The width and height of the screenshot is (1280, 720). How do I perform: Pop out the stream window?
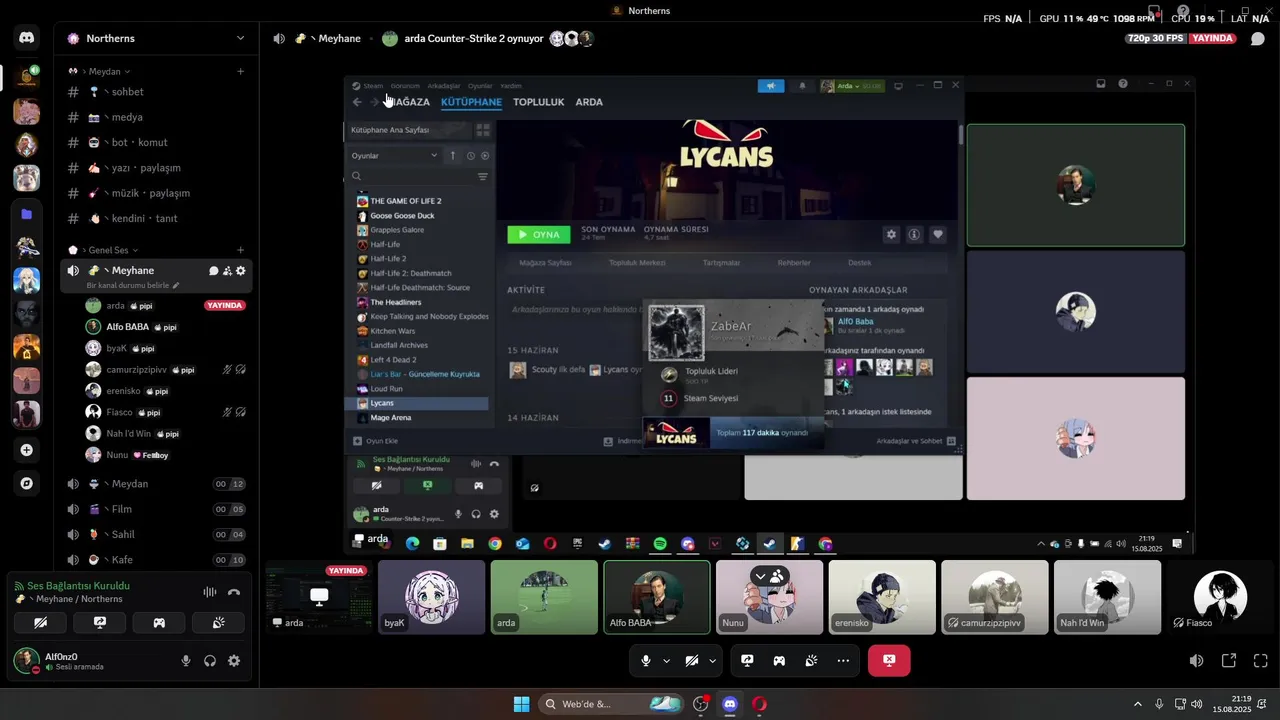[x=1229, y=661]
